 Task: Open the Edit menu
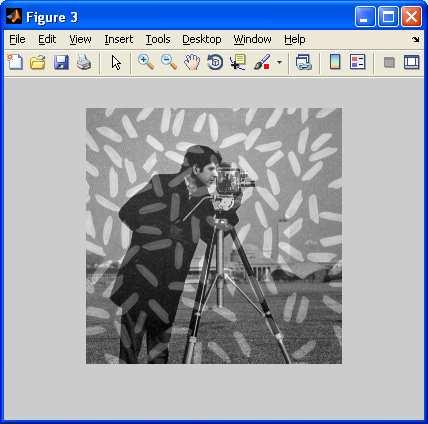click(47, 39)
